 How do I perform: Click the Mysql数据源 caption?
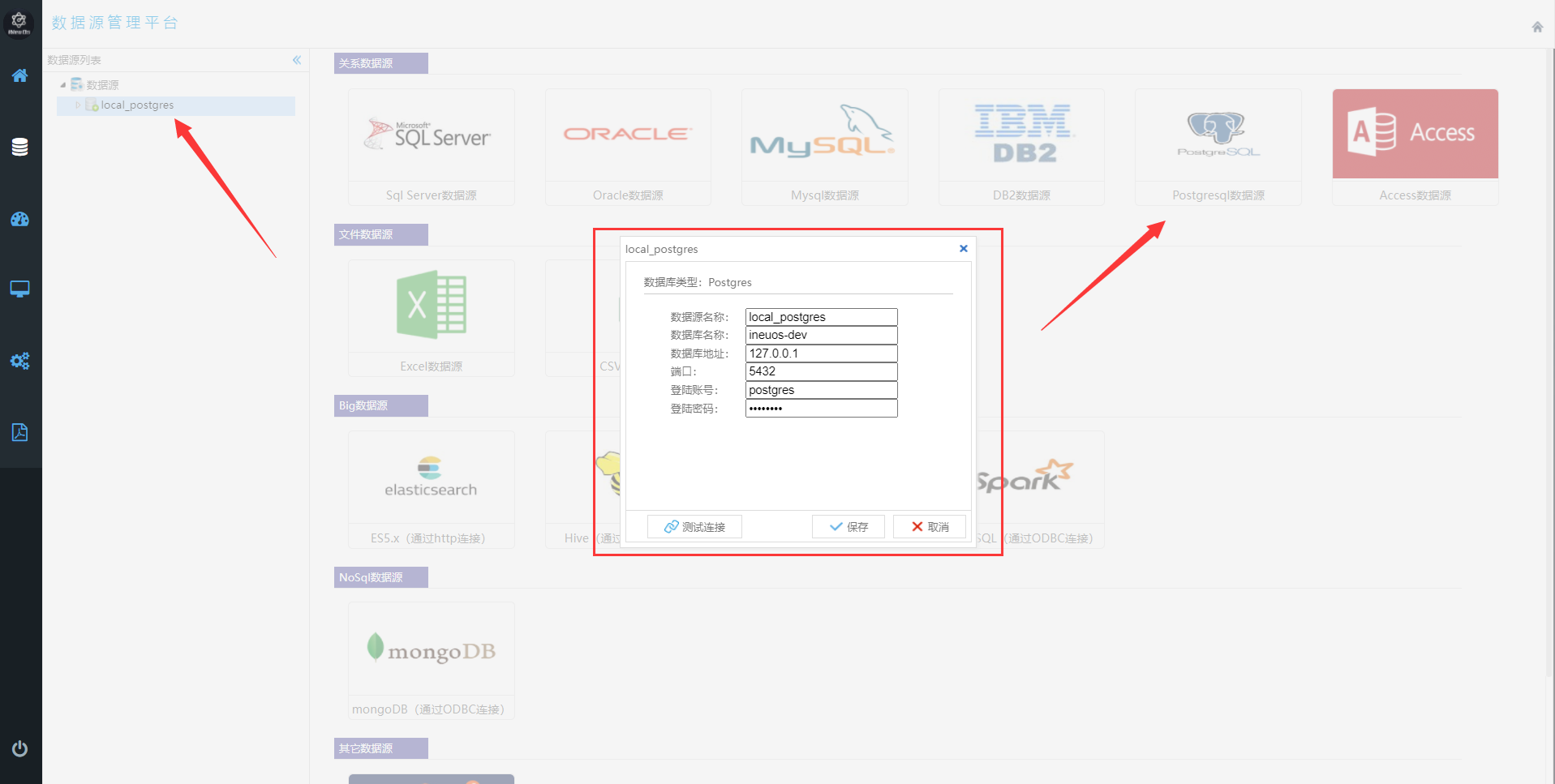point(825,195)
